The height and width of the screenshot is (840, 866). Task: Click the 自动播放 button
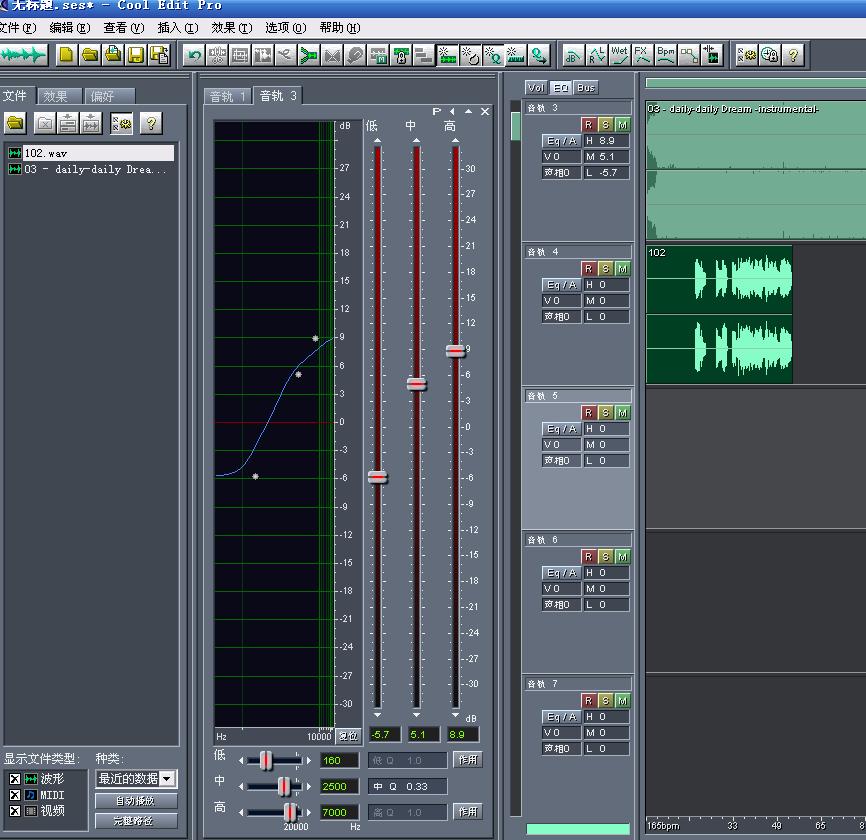136,800
